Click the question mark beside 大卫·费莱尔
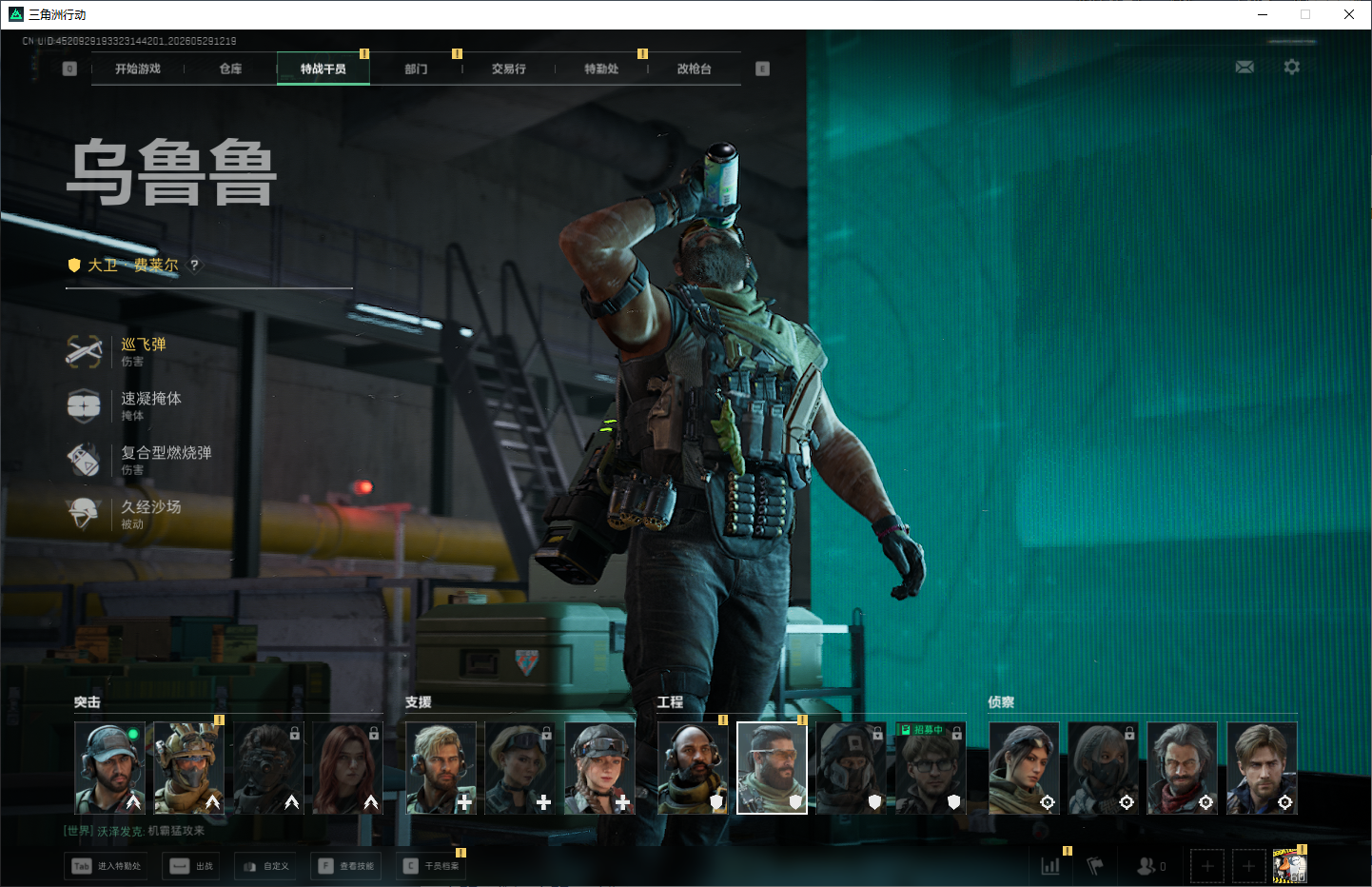This screenshot has width=1372, height=887. [194, 266]
